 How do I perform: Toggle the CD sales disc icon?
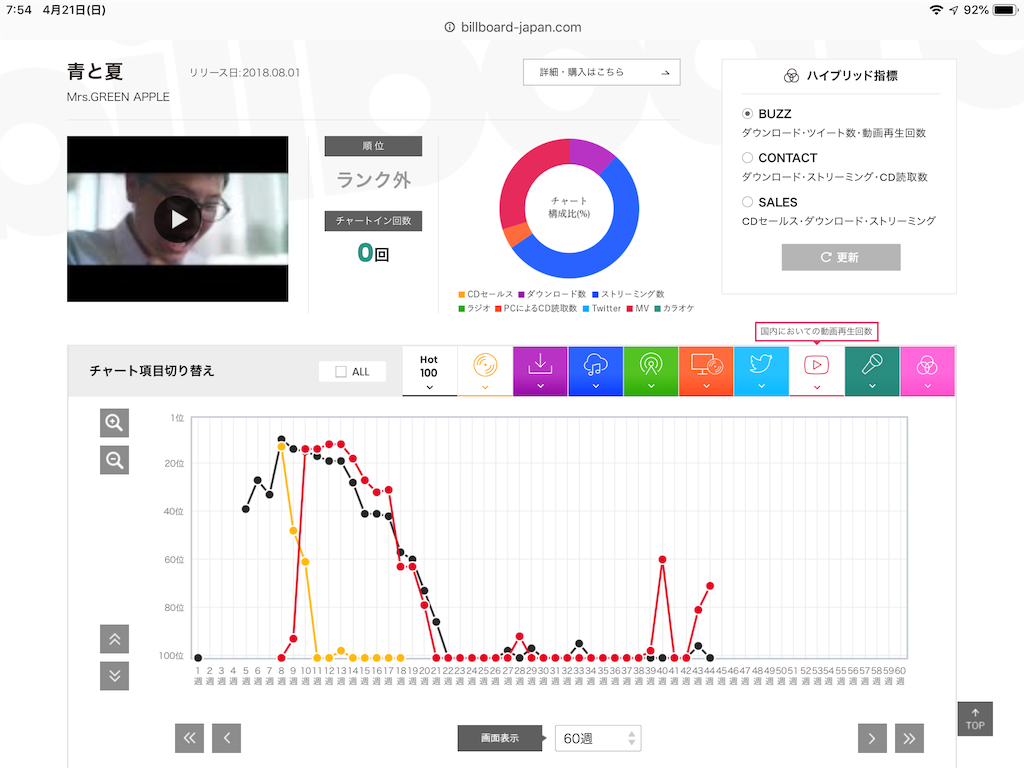point(485,372)
